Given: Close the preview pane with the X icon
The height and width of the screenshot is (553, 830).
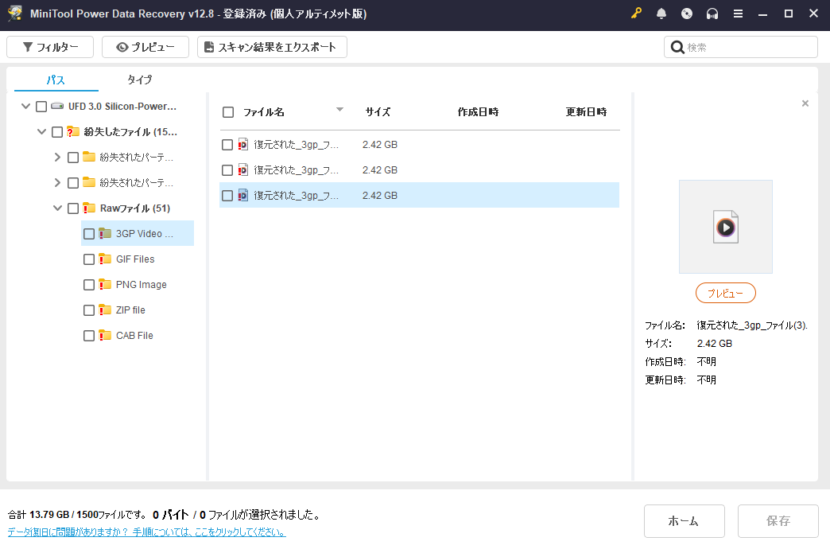Looking at the screenshot, I should click(x=805, y=103).
